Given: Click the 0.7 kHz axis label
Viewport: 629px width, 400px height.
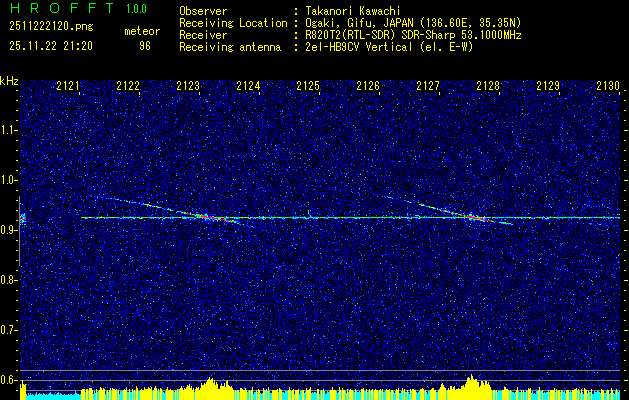Looking at the screenshot, I should (x=8, y=330).
